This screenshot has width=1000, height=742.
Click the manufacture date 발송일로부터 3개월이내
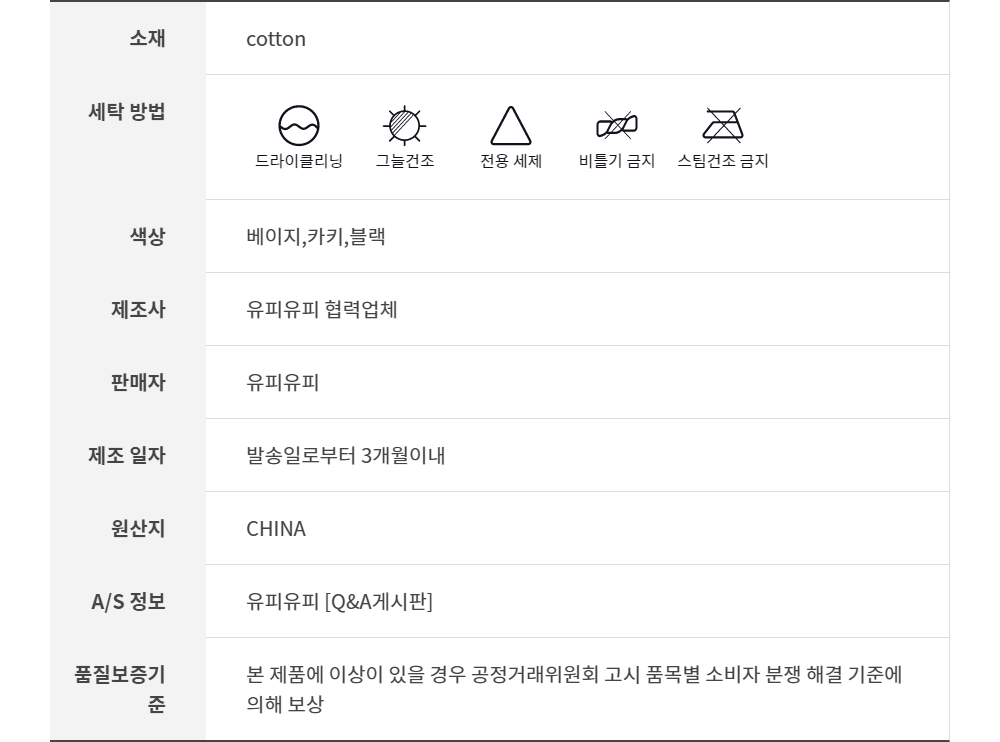(345, 456)
